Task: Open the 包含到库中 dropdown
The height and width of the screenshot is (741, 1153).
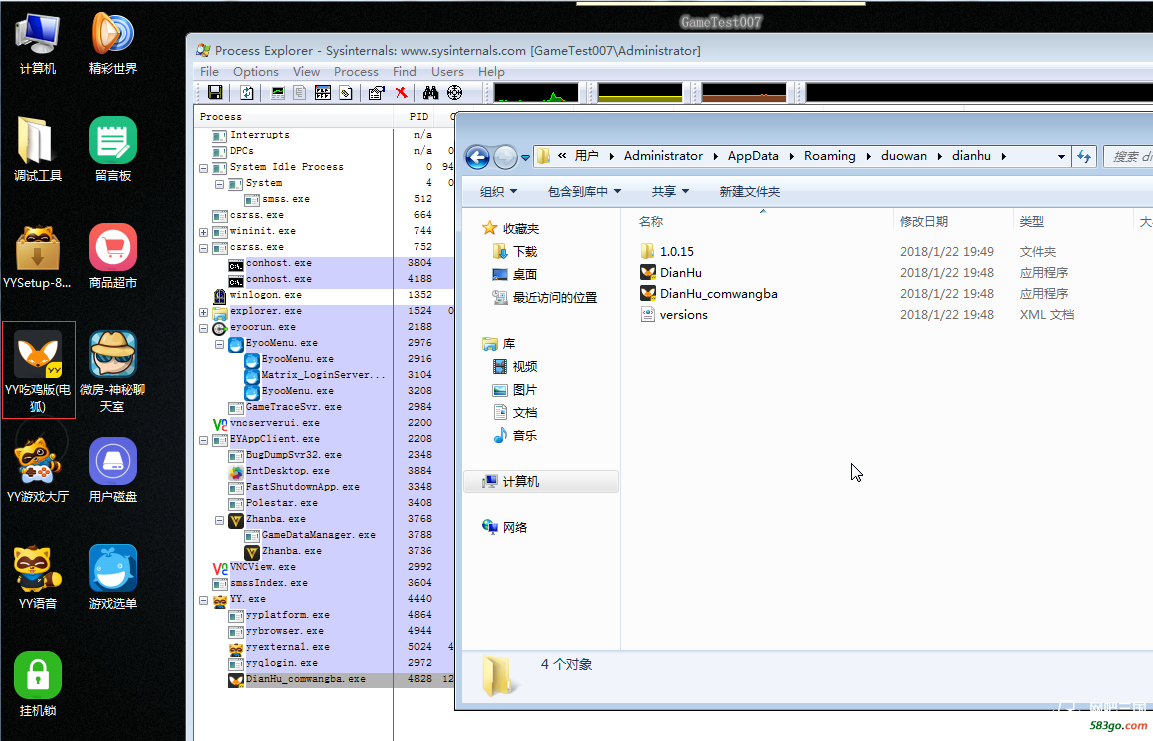Action: [584, 192]
